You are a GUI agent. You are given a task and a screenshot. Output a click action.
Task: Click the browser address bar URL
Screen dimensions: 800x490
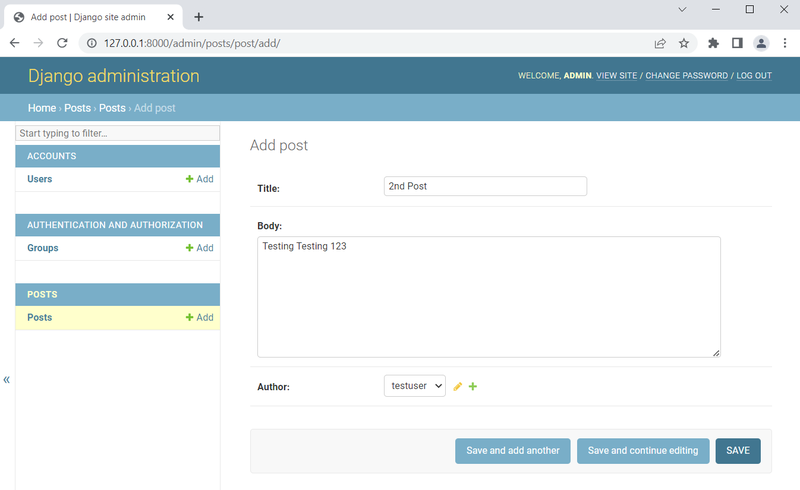coord(192,43)
